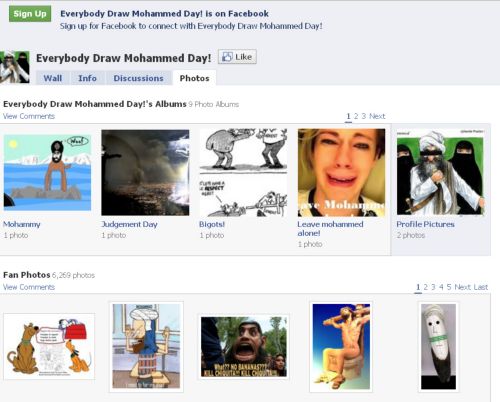The height and width of the screenshot is (402, 500).
Task: Select albums page 1 link
Action: coord(348,116)
